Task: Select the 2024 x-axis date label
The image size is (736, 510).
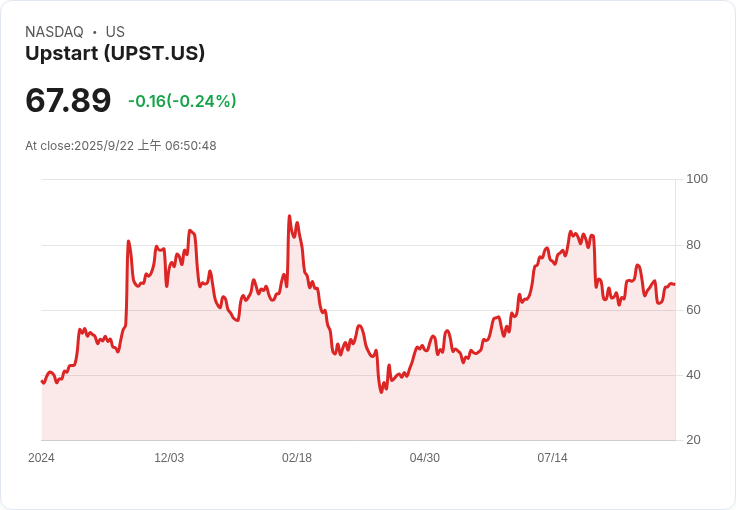Action: pyautogui.click(x=41, y=458)
